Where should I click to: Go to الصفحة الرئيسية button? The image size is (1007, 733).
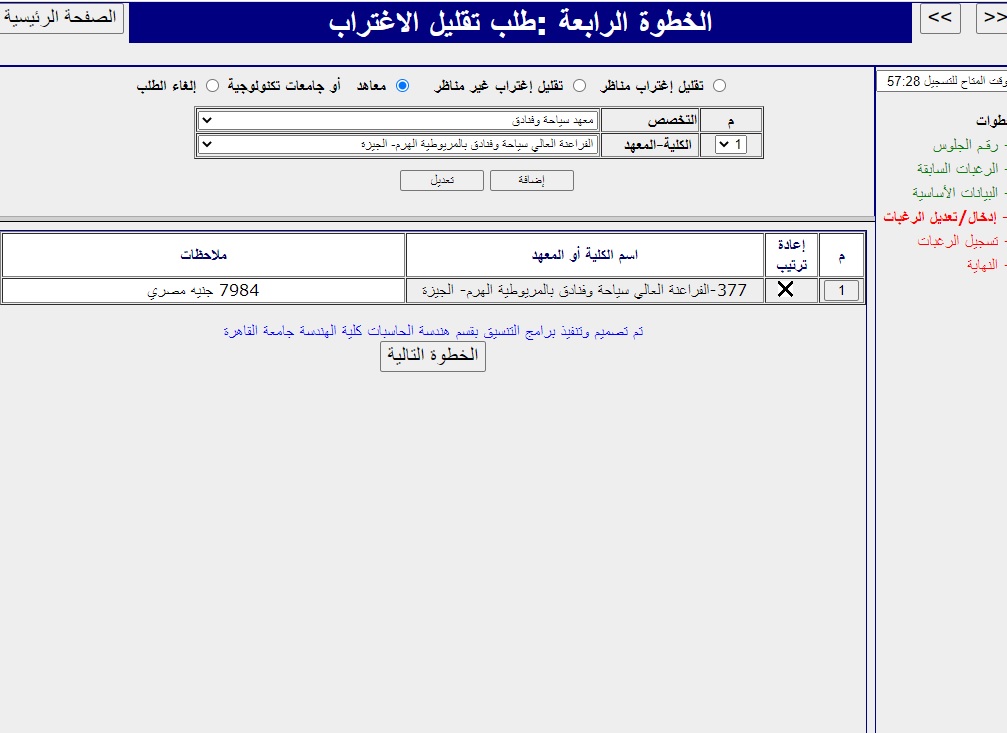(60, 17)
